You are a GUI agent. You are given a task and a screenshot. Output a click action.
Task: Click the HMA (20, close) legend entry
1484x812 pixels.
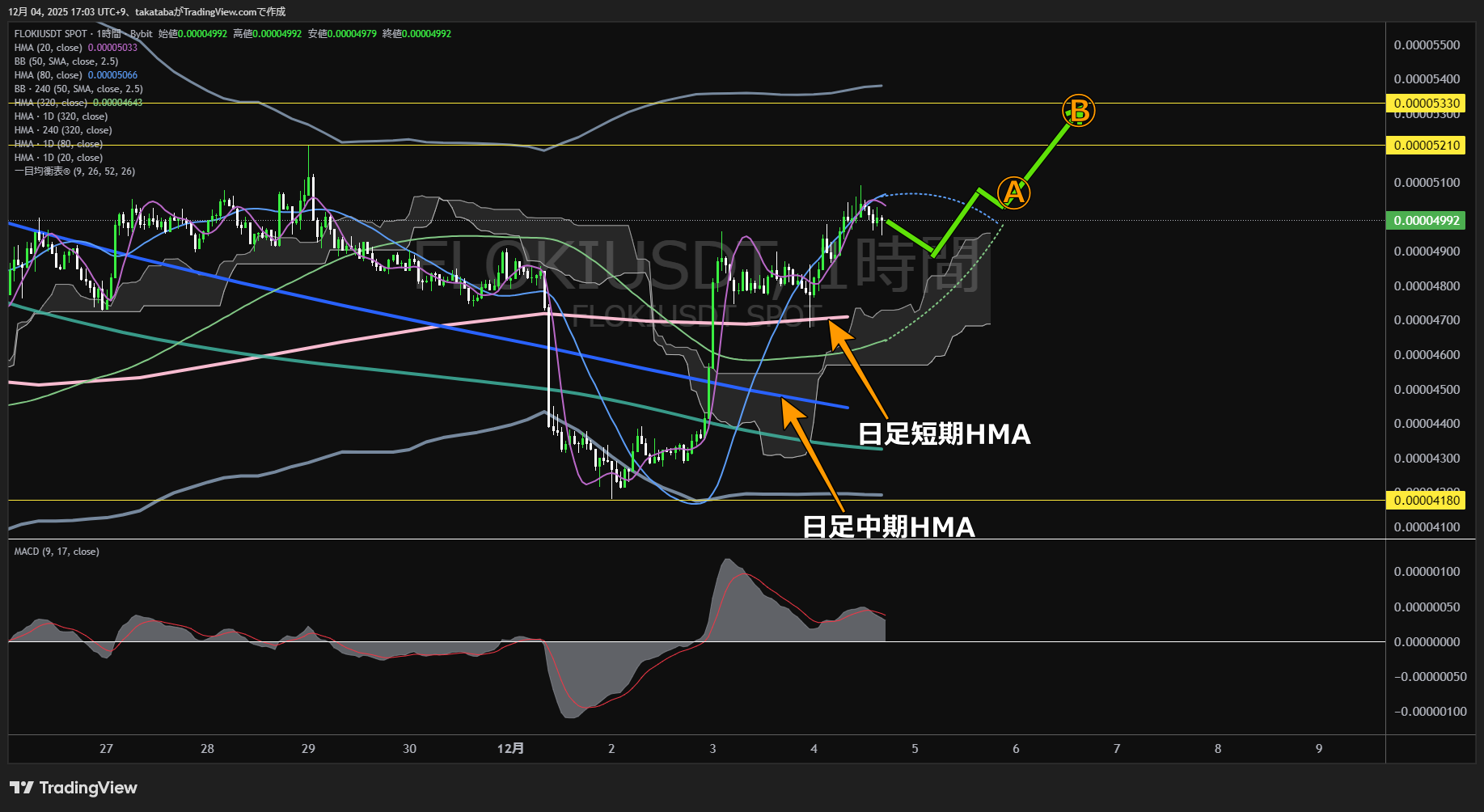click(75, 48)
